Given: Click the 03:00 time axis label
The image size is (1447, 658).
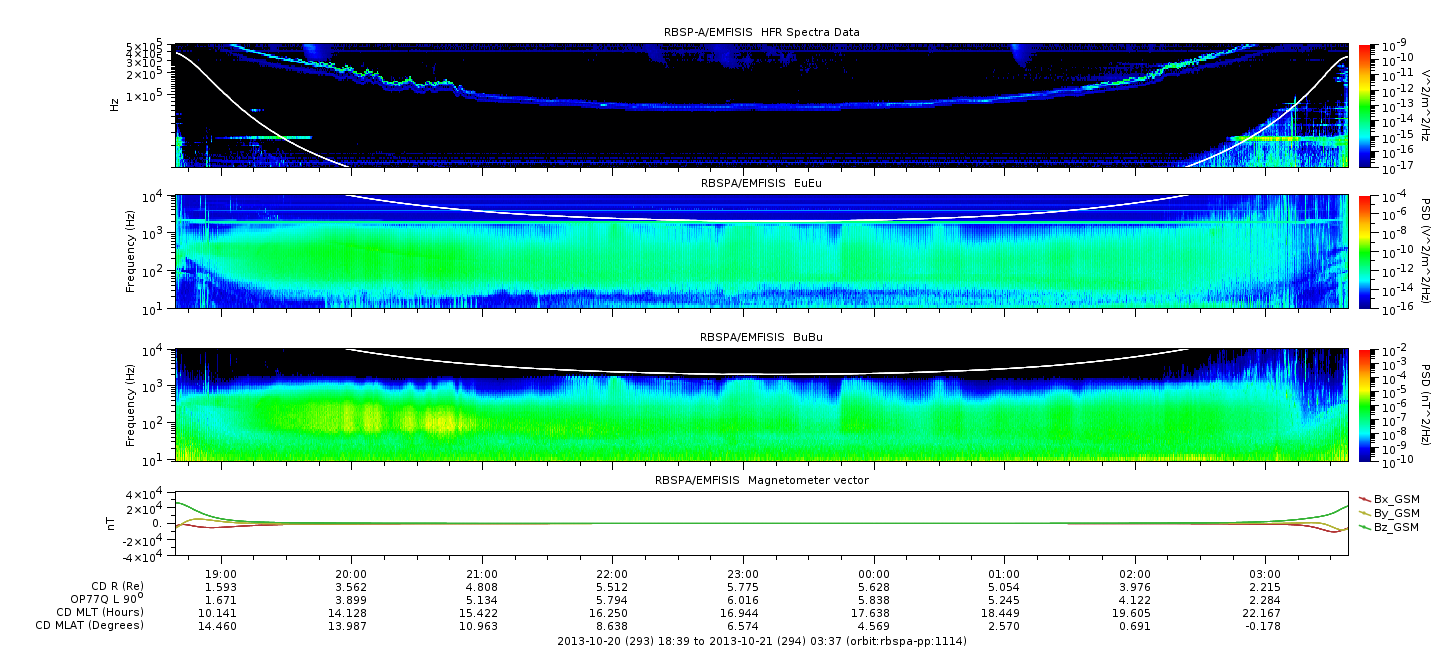Looking at the screenshot, I should [1265, 574].
